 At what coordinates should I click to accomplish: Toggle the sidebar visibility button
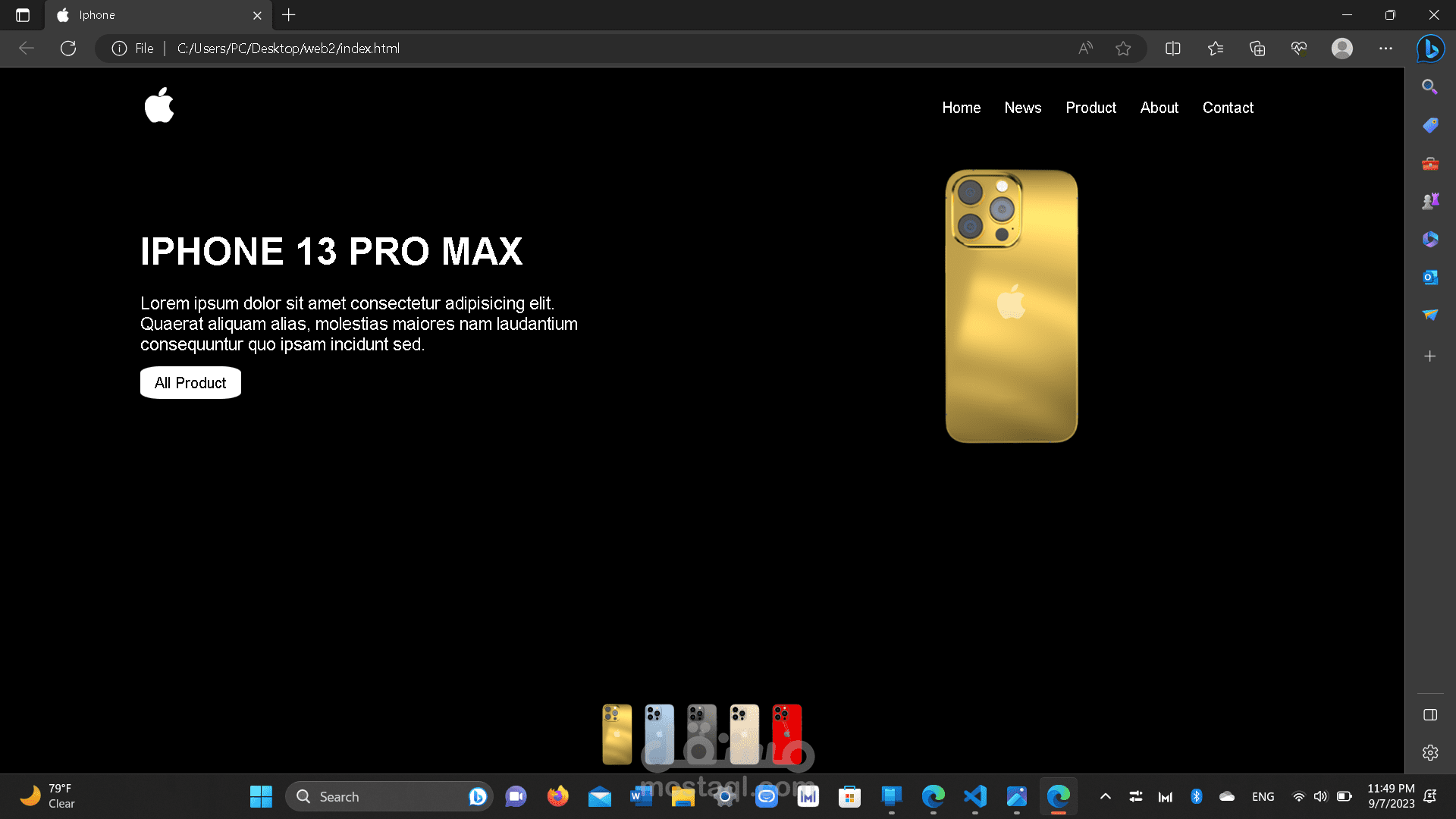point(1430,714)
